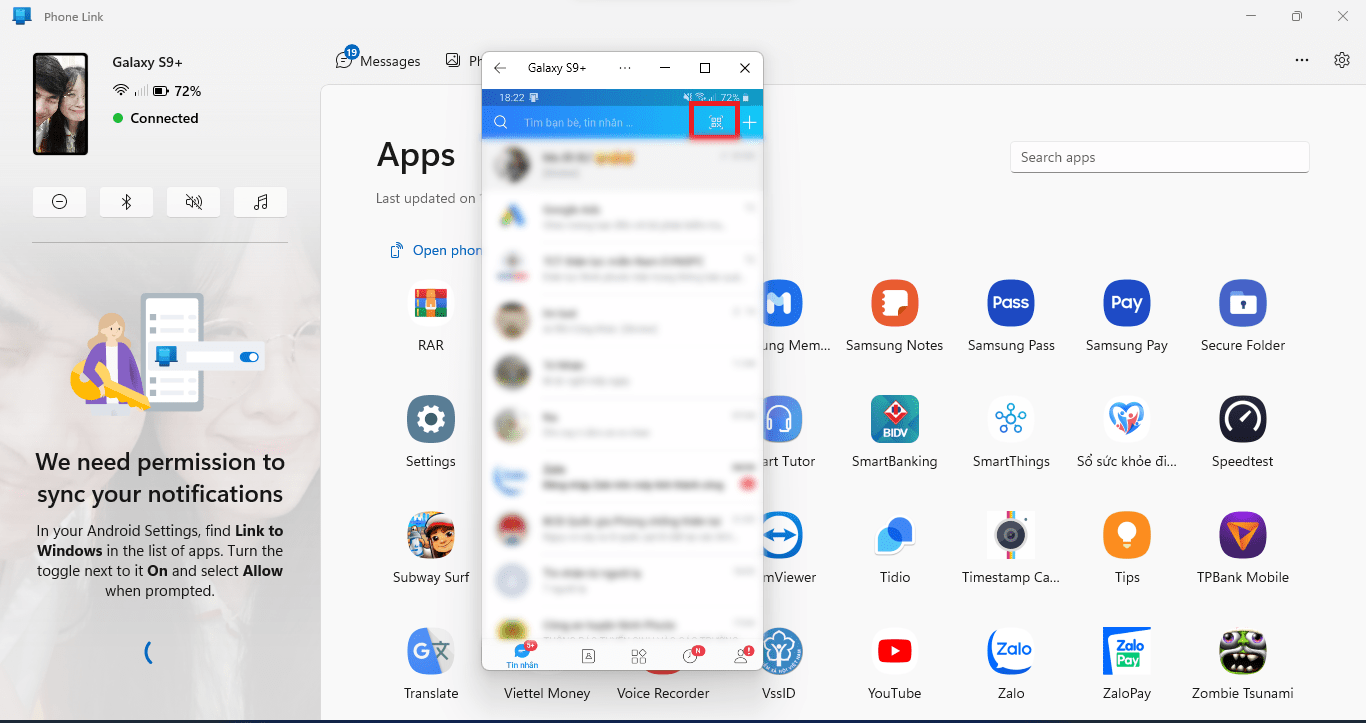
Task: Open Sổ sức khỏe điện tử app
Action: pos(1127,419)
